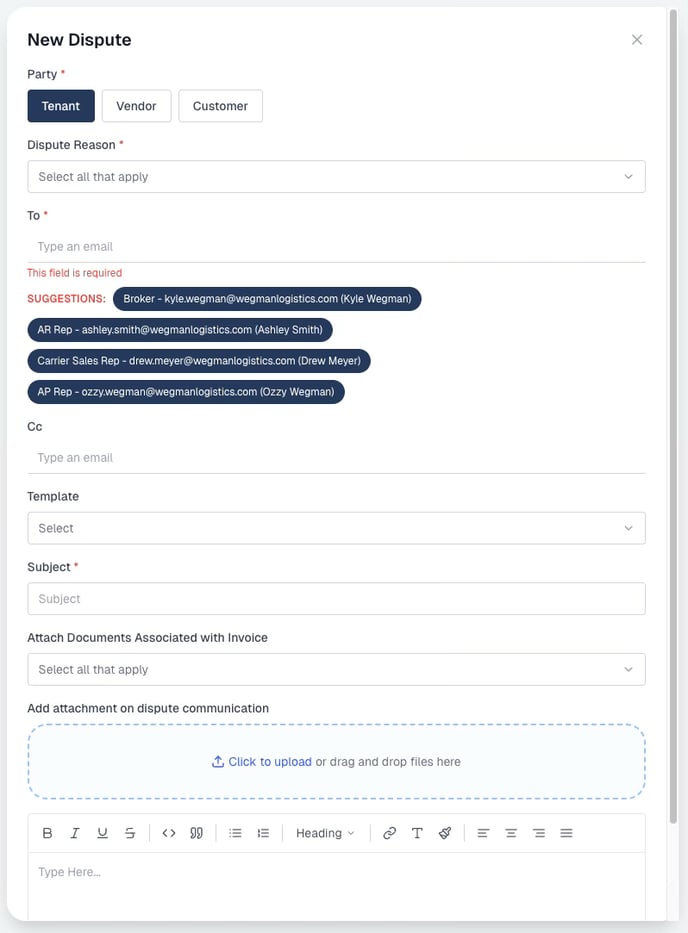The image size is (688, 933).
Task: Create a numbered list
Action: pyautogui.click(x=263, y=833)
